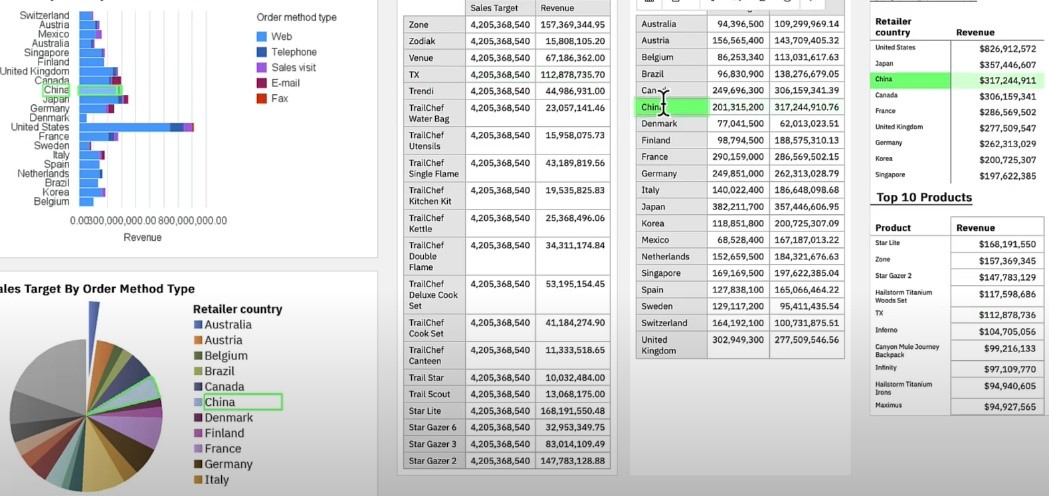
Task: Select TrailChef Water Bag row header
Action: pyautogui.click(x=434, y=113)
